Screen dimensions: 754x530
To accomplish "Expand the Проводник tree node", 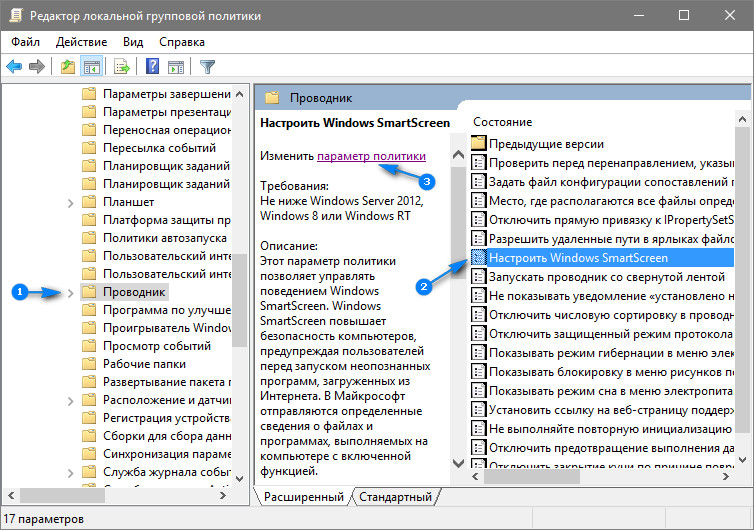I will 70,292.
